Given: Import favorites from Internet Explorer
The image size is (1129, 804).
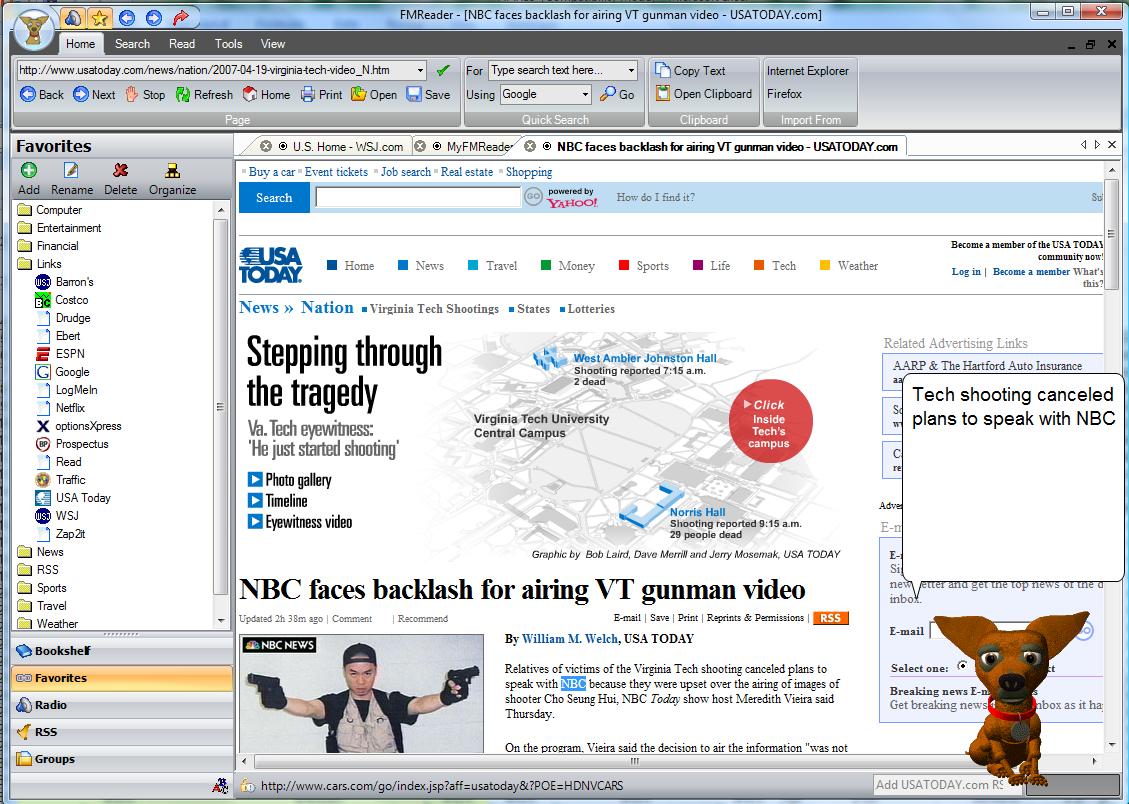Looking at the screenshot, I should tap(808, 71).
